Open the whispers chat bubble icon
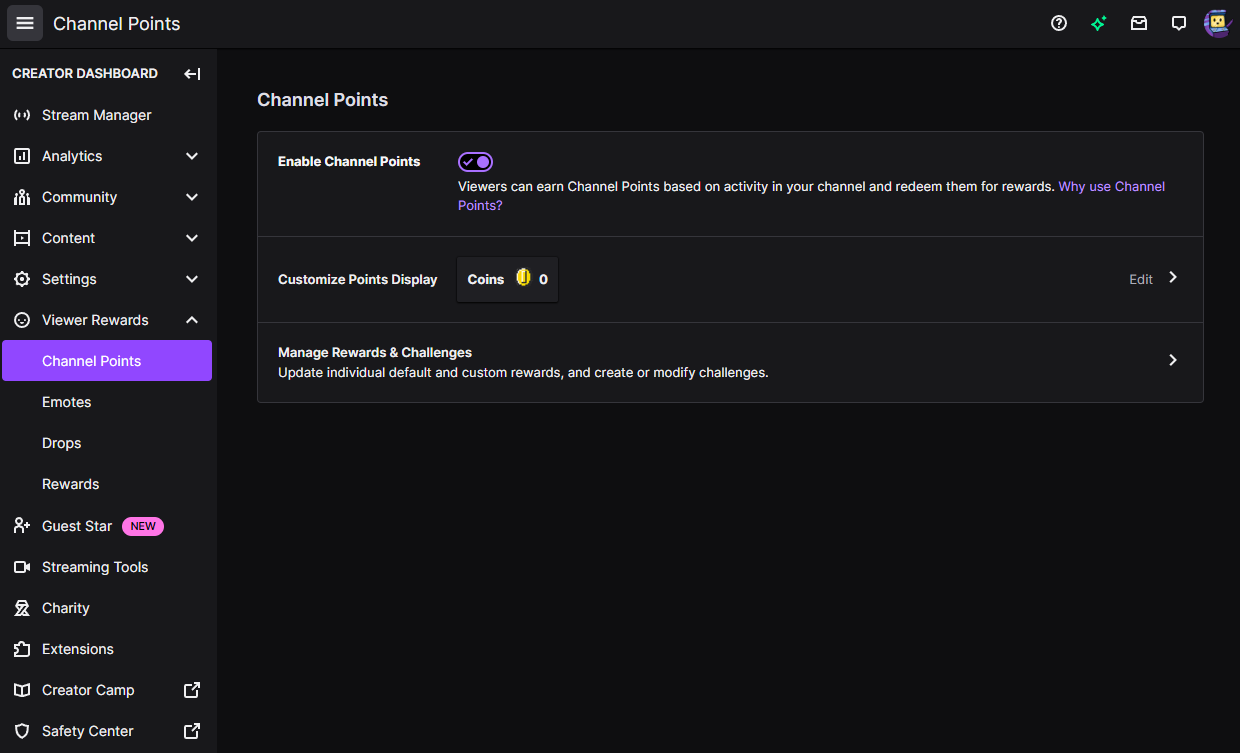The width and height of the screenshot is (1240, 753). pos(1179,23)
